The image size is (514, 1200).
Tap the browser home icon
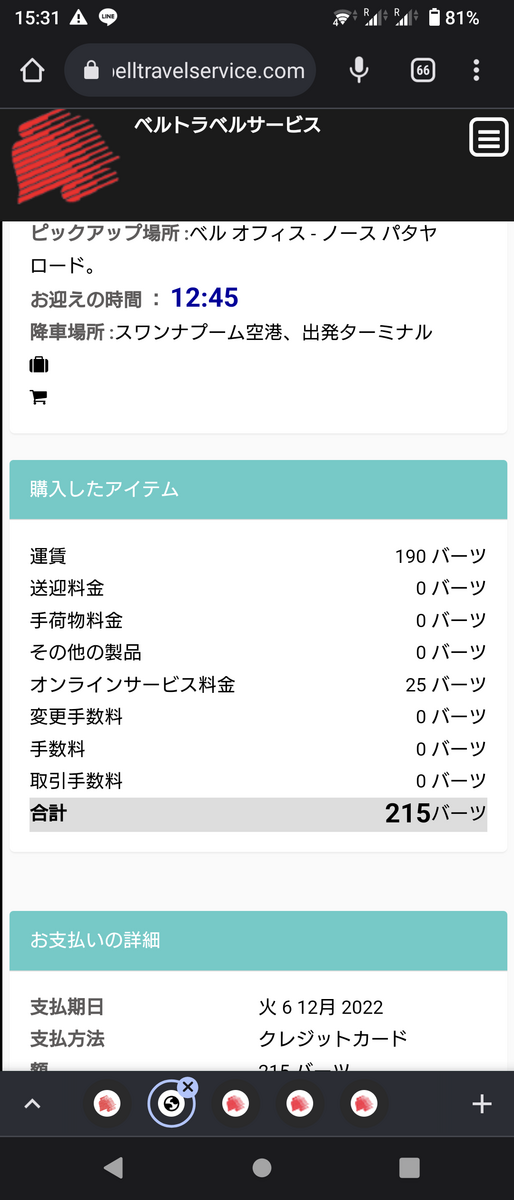pyautogui.click(x=32, y=70)
